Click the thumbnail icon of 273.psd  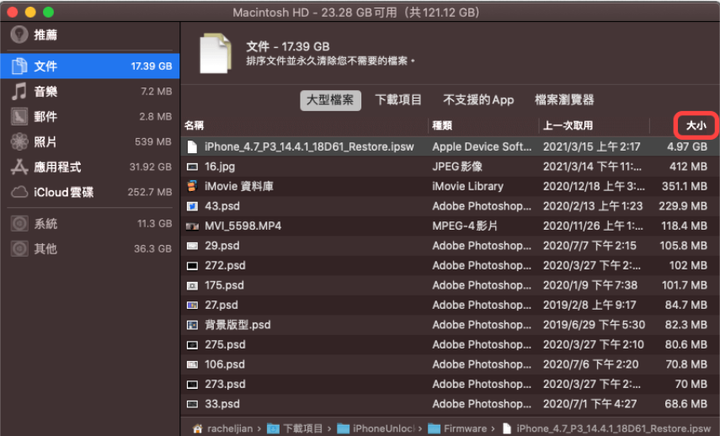(x=192, y=384)
